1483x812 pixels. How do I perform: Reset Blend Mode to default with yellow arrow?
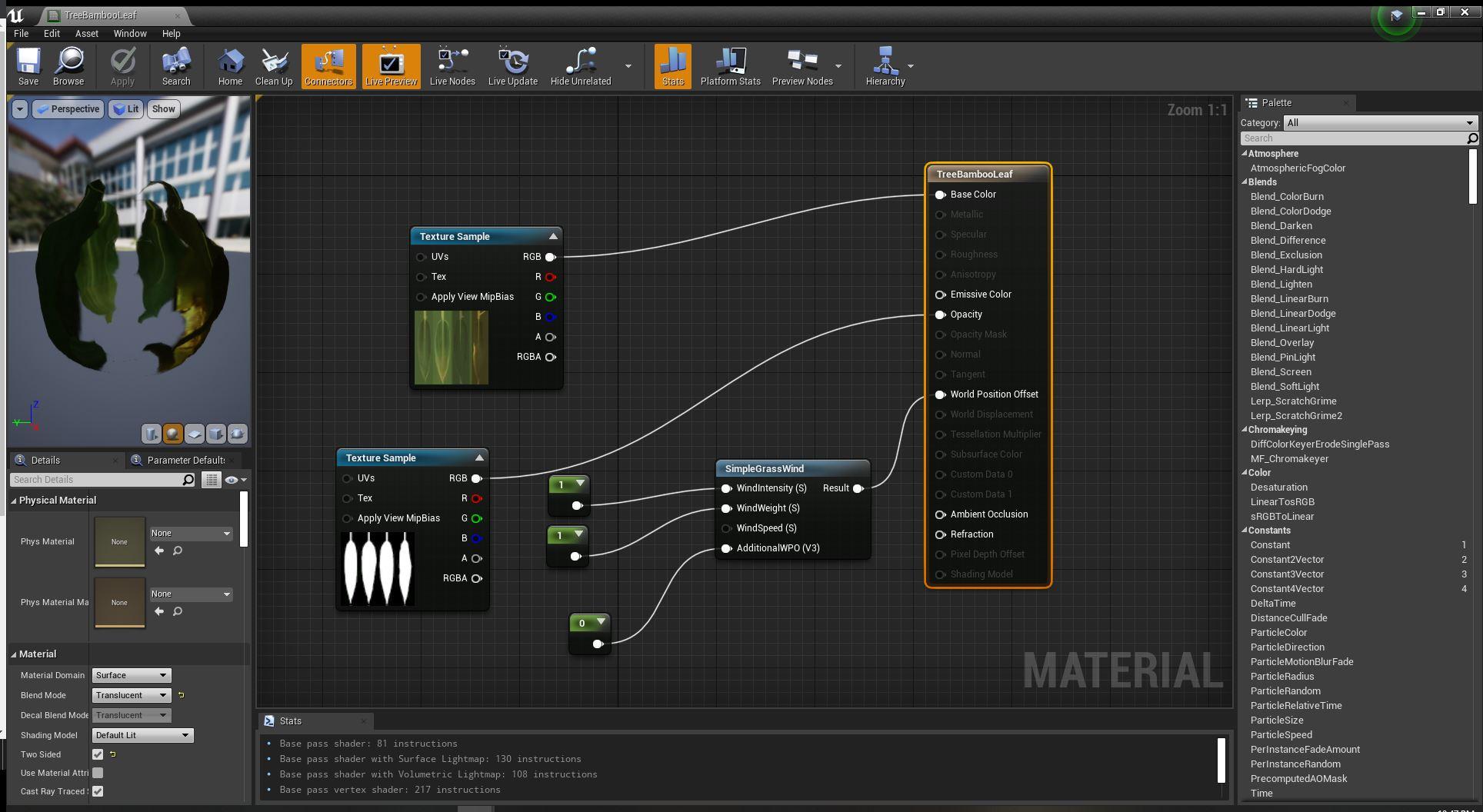click(x=182, y=695)
